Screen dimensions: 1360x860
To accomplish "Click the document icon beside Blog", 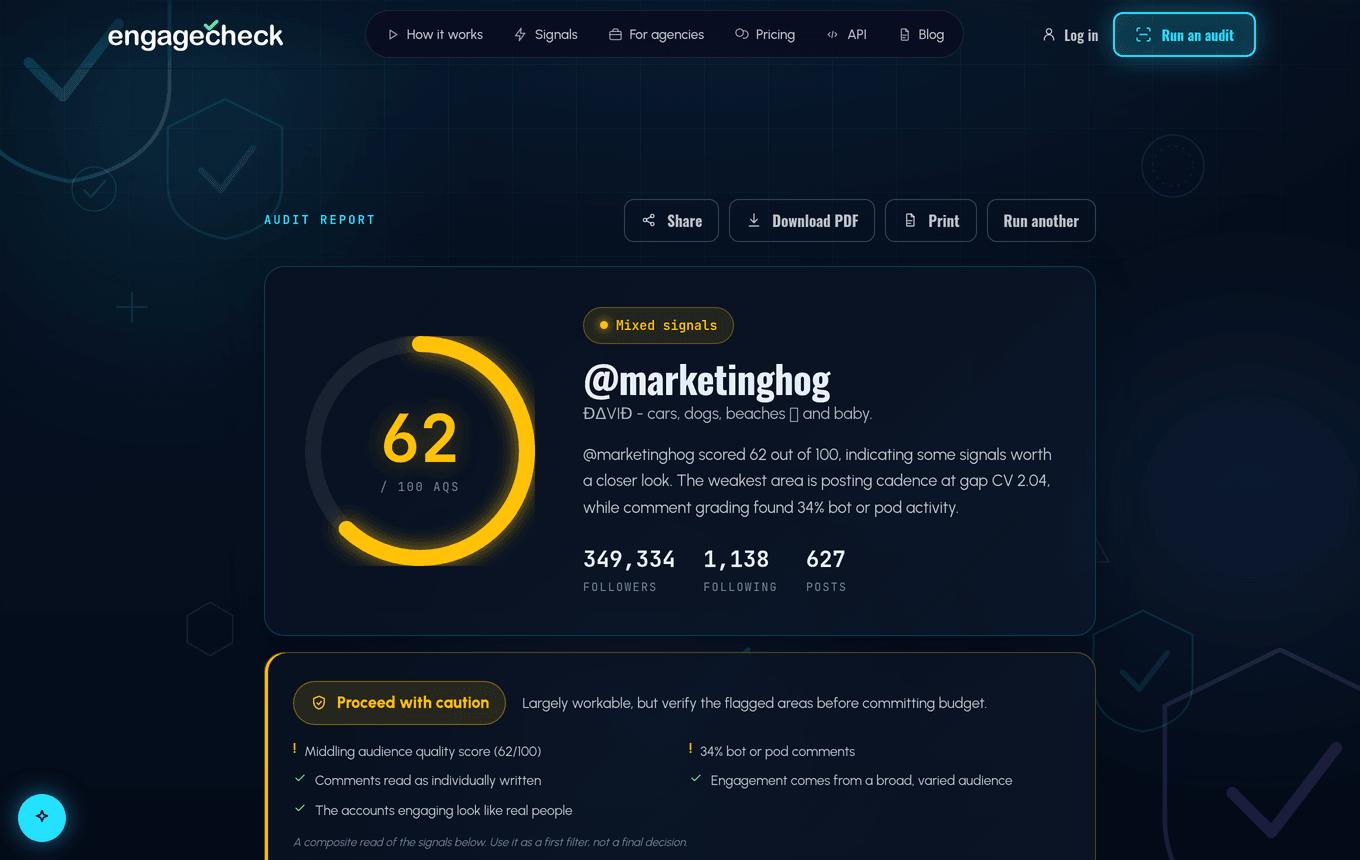I will (905, 34).
